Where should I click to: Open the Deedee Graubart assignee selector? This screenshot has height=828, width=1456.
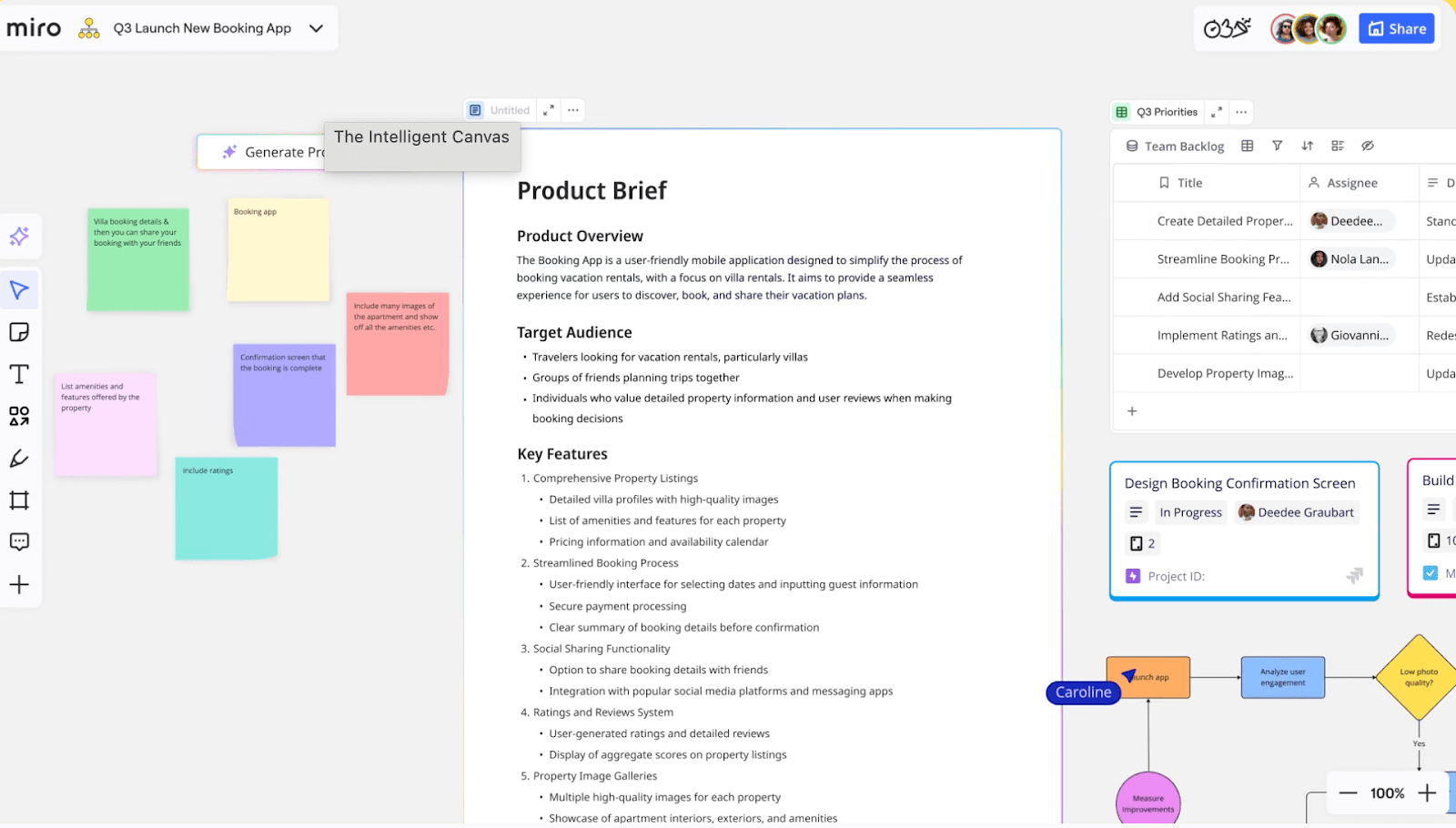1296,512
